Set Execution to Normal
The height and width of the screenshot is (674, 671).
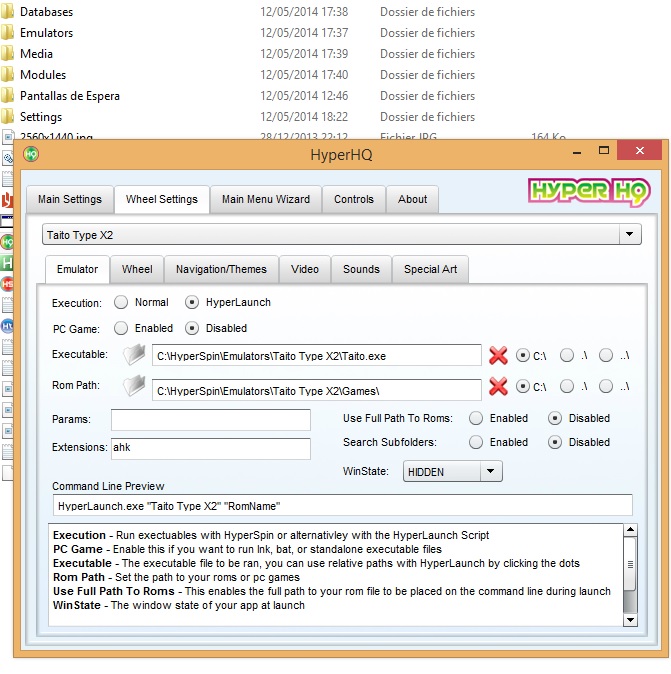click(x=121, y=303)
